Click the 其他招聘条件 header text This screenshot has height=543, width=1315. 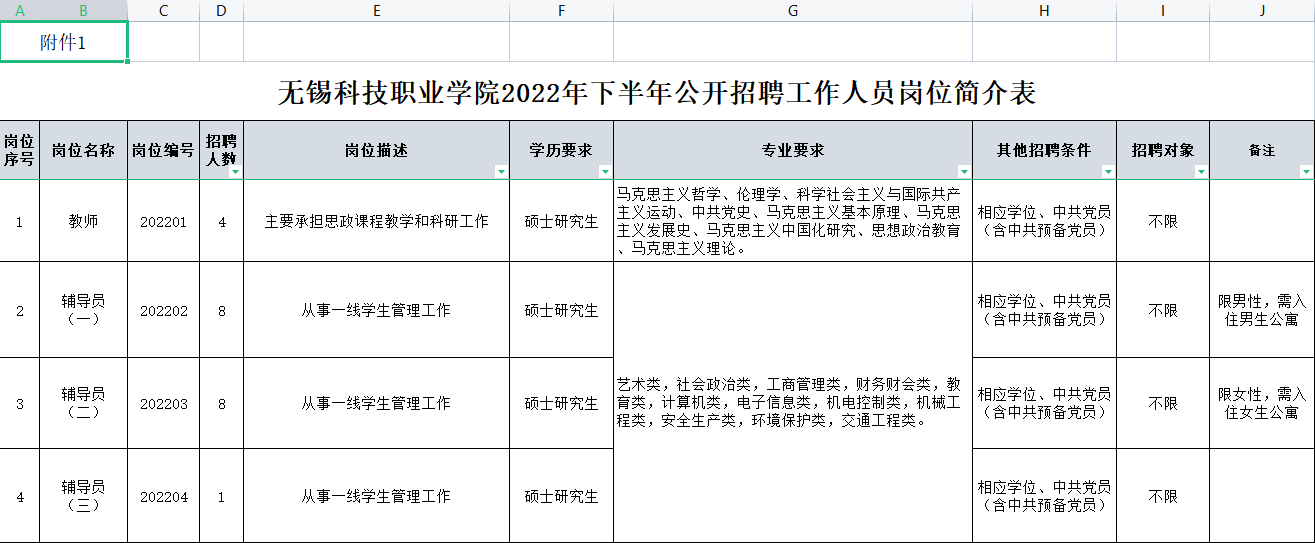pyautogui.click(x=1044, y=151)
